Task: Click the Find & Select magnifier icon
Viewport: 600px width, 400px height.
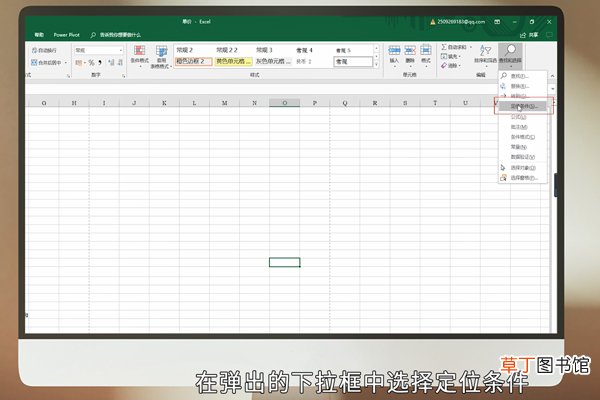Action: [510, 50]
